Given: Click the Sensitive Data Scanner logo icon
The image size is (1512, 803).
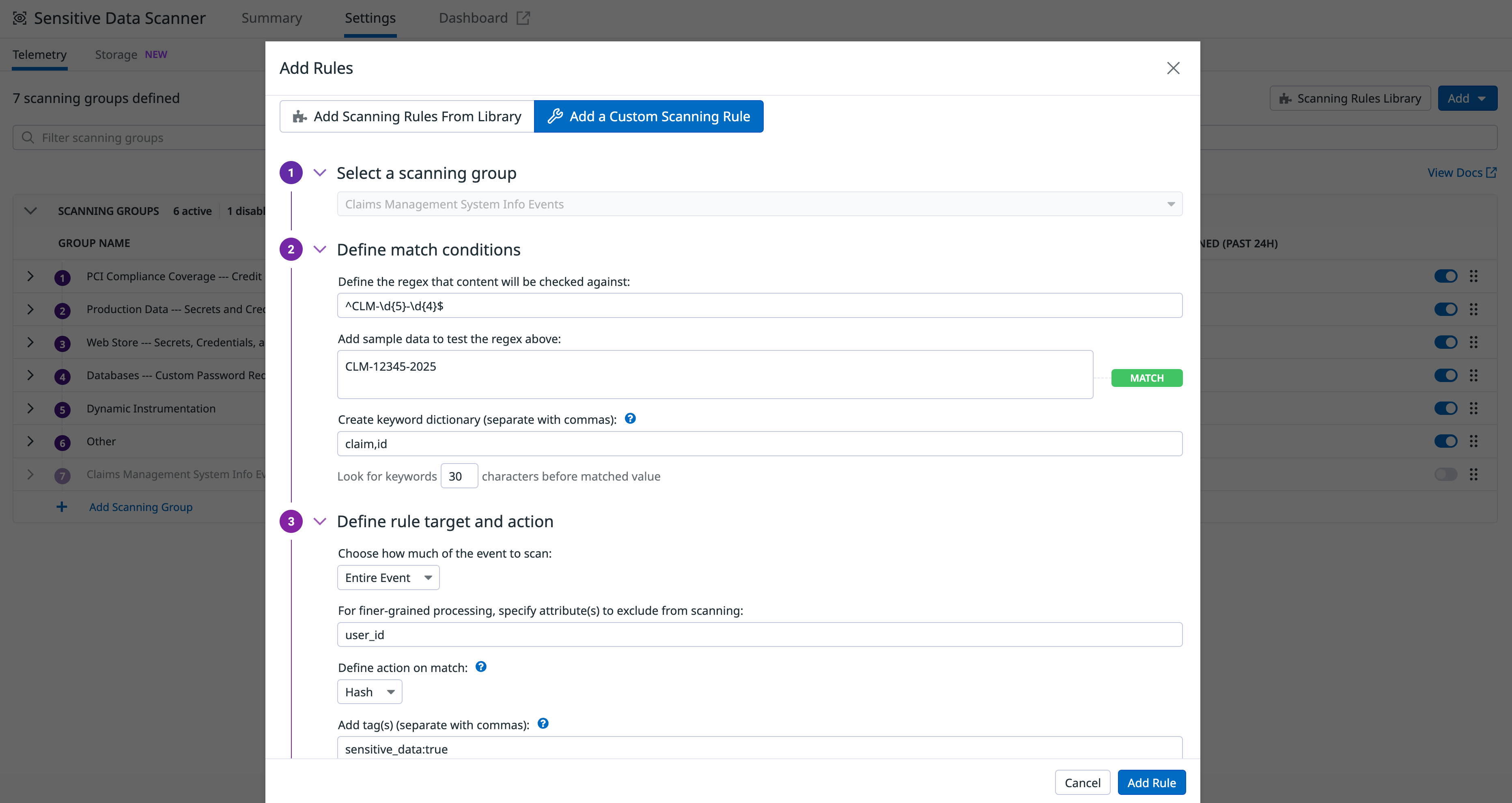Looking at the screenshot, I should 19,17.
